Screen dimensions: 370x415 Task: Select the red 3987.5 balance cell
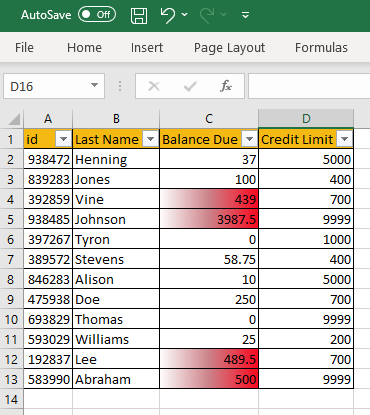(209, 219)
